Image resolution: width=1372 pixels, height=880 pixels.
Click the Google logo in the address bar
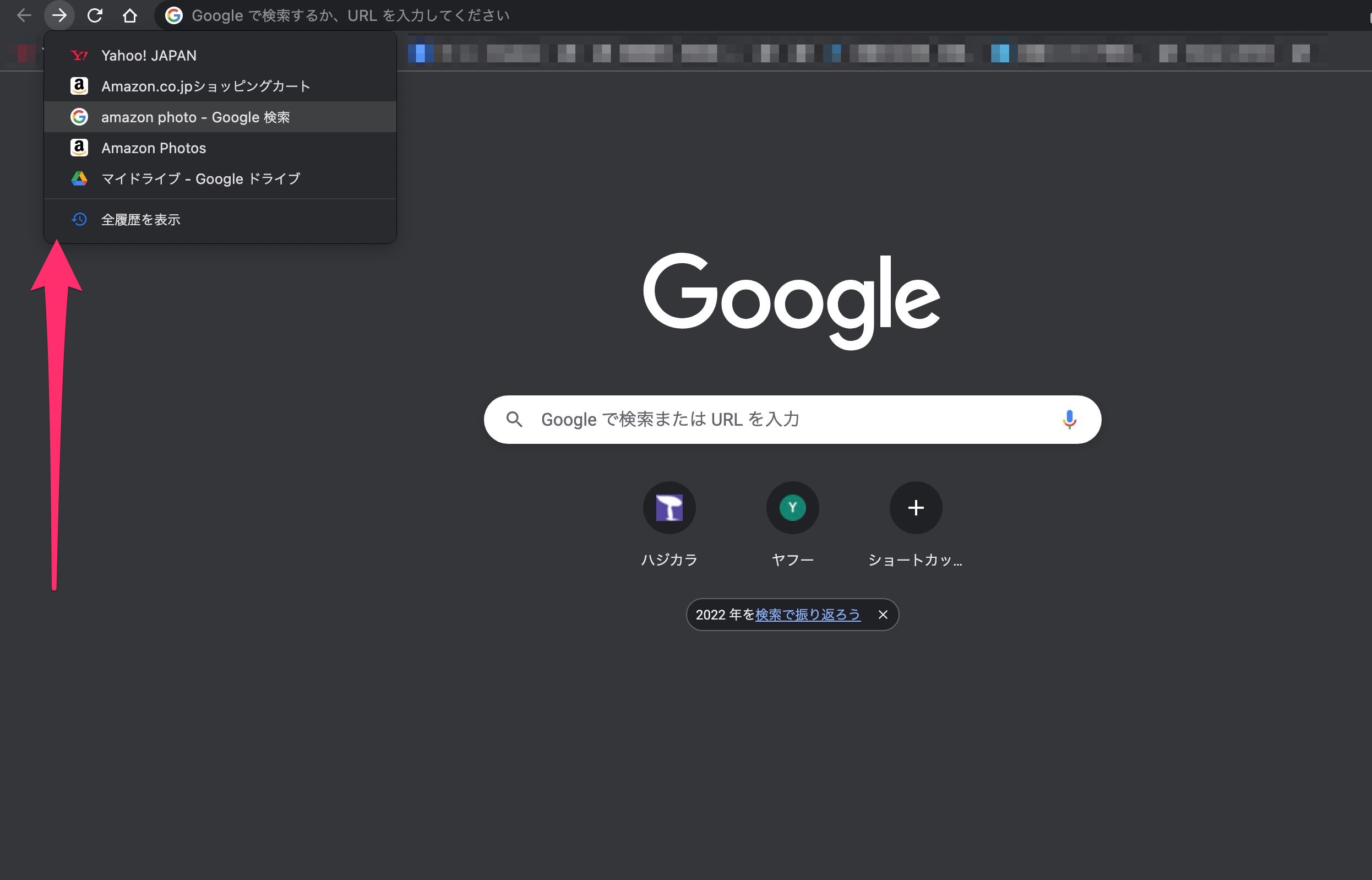[x=173, y=15]
